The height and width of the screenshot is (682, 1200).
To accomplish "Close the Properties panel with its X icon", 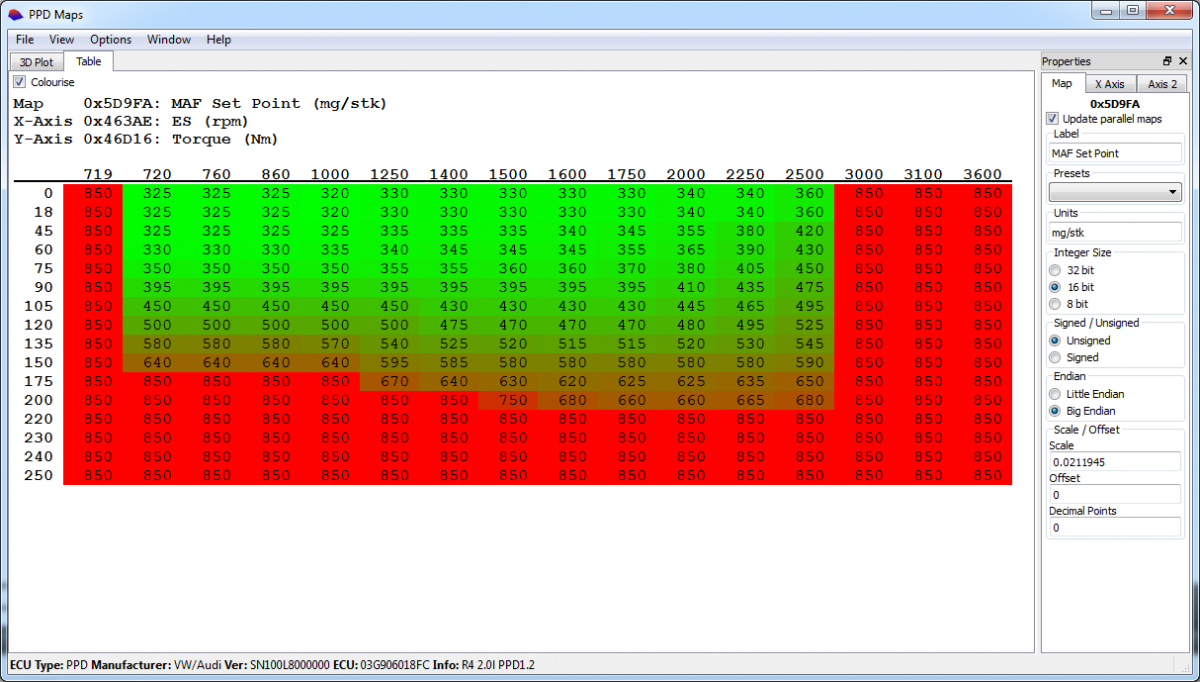I will (1183, 61).
